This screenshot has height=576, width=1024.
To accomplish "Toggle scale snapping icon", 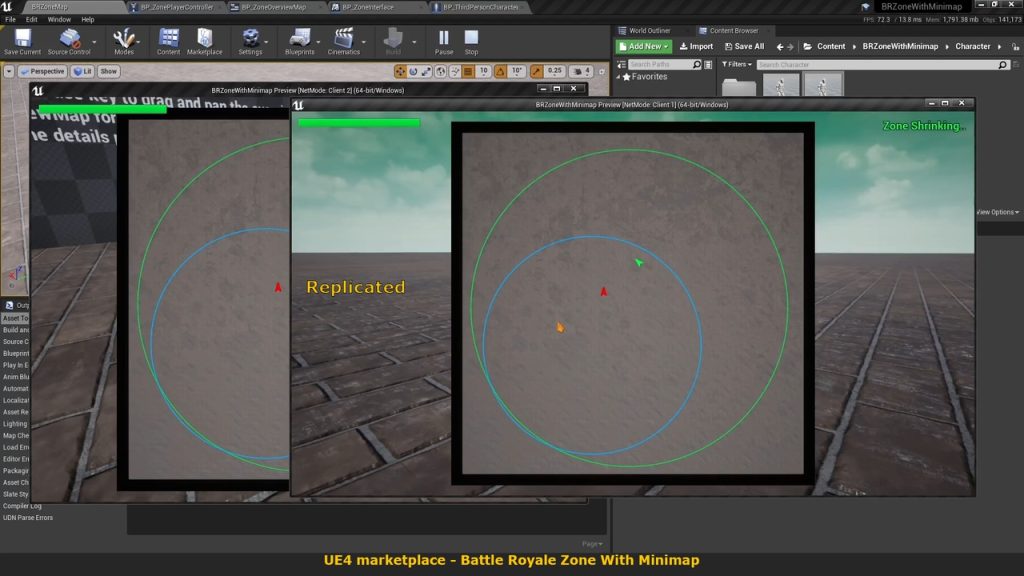I will pyautogui.click(x=537, y=72).
